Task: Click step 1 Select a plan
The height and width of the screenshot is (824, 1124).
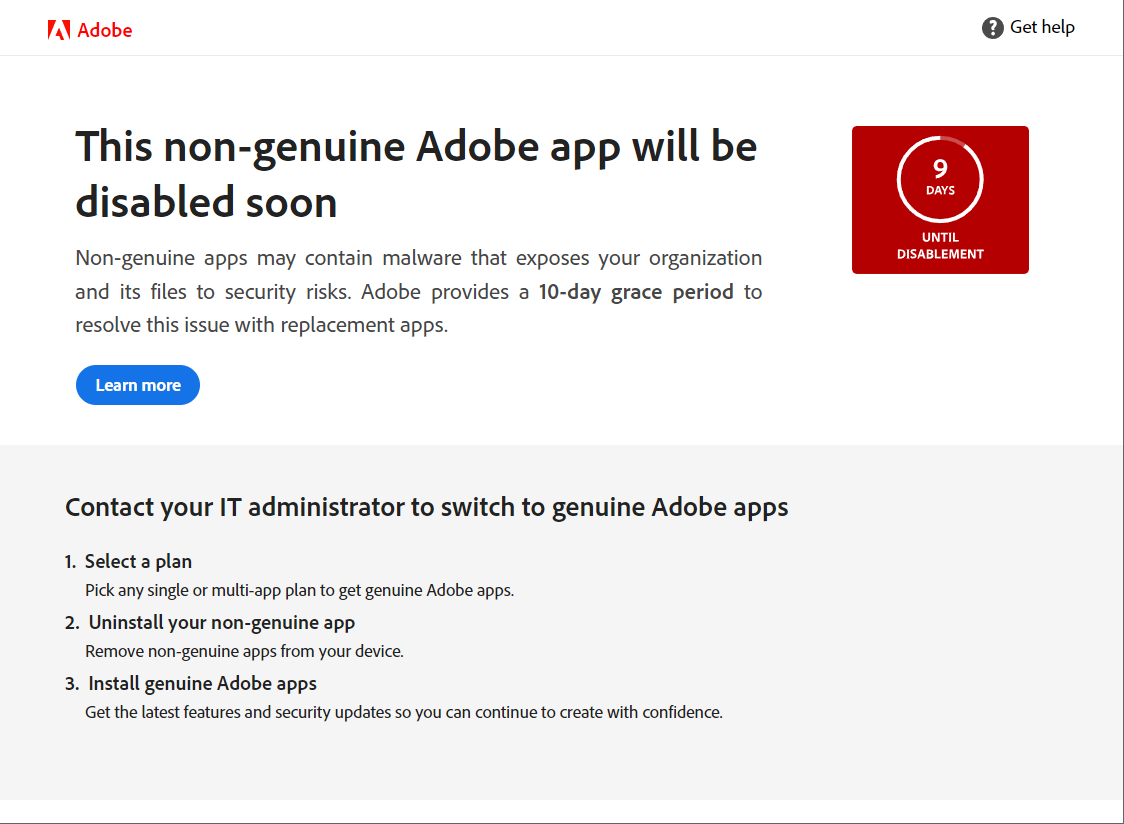Action: point(139,561)
